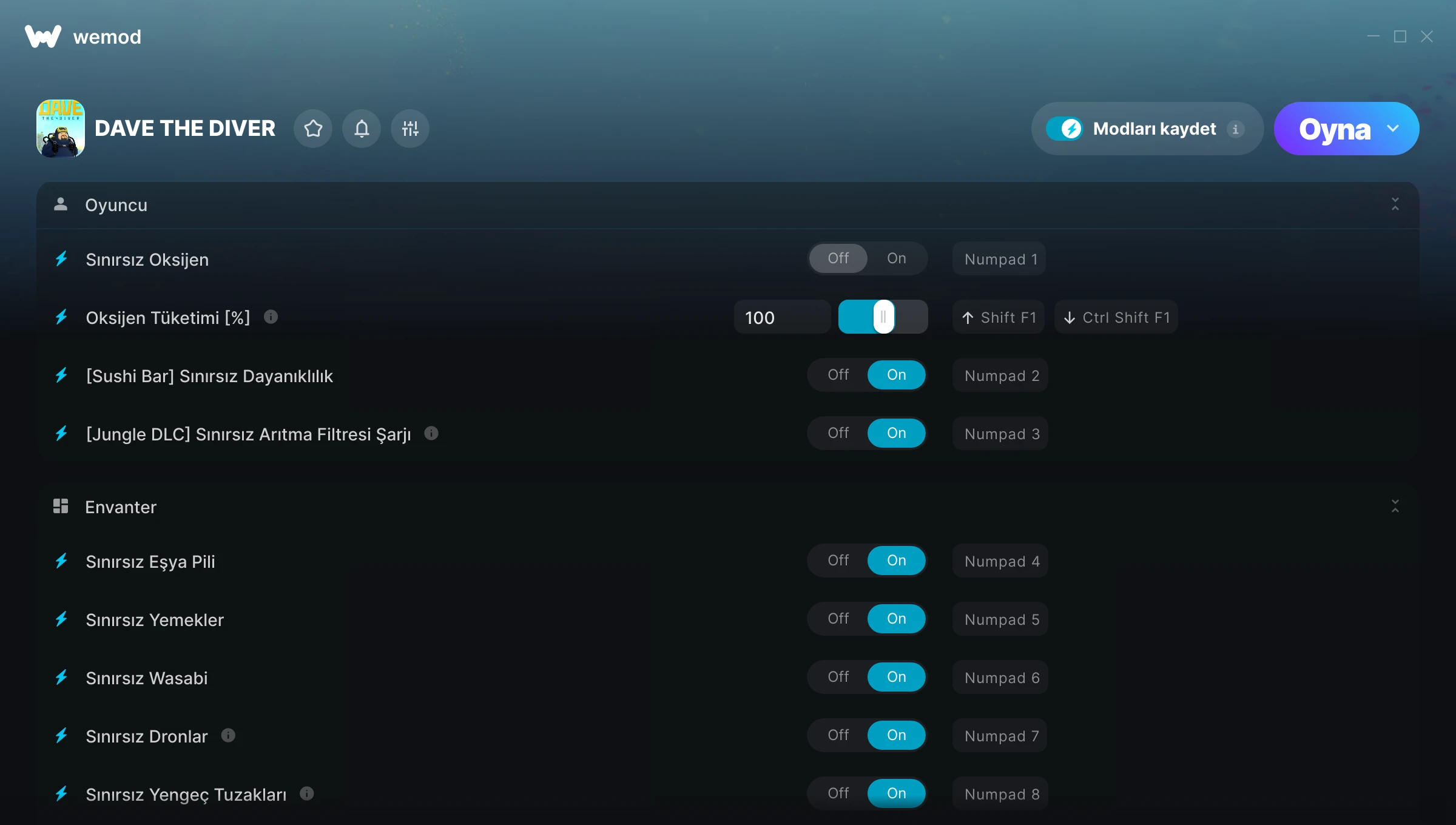This screenshot has width=1456, height=825.
Task: Collapse the Envanter category
Action: [x=1395, y=507]
